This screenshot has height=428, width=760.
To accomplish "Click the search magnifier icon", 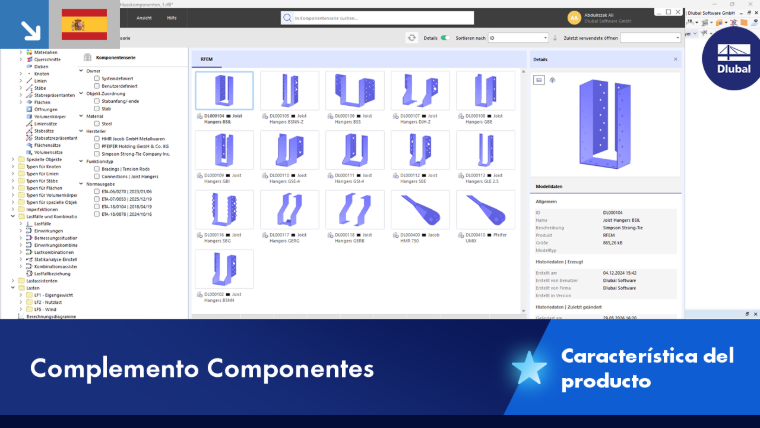I will pos(287,18).
